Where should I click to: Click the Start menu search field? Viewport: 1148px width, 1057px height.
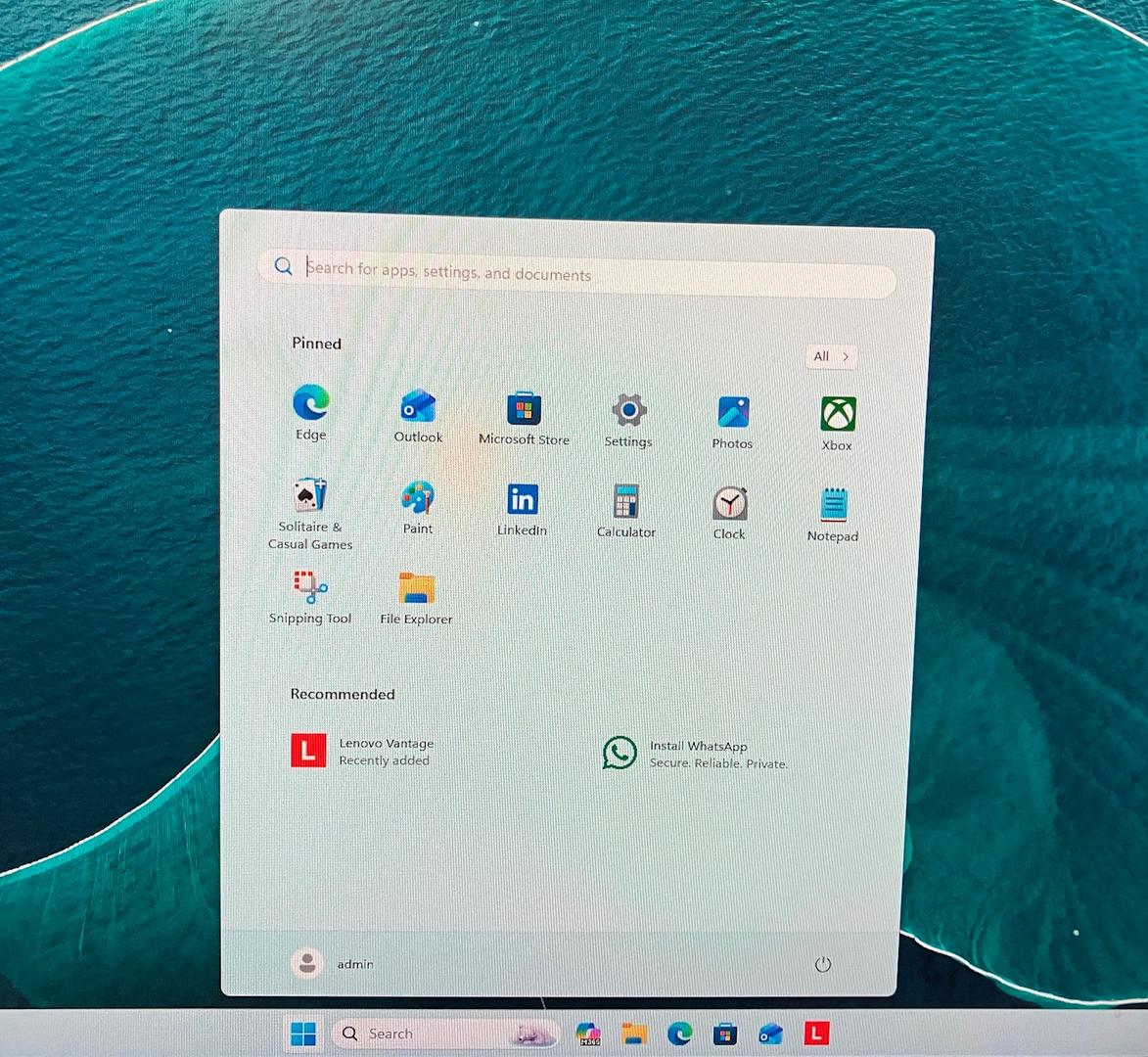587,272
